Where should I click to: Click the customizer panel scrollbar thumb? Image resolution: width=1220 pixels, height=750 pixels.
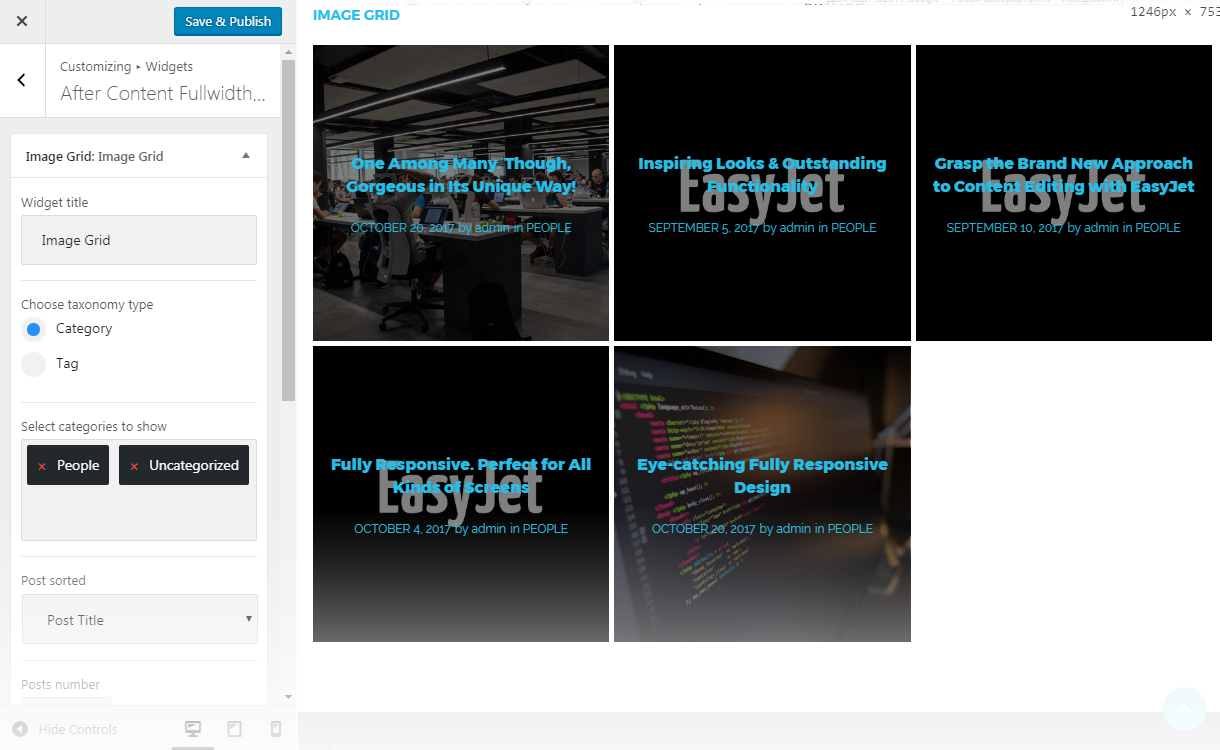[289, 230]
